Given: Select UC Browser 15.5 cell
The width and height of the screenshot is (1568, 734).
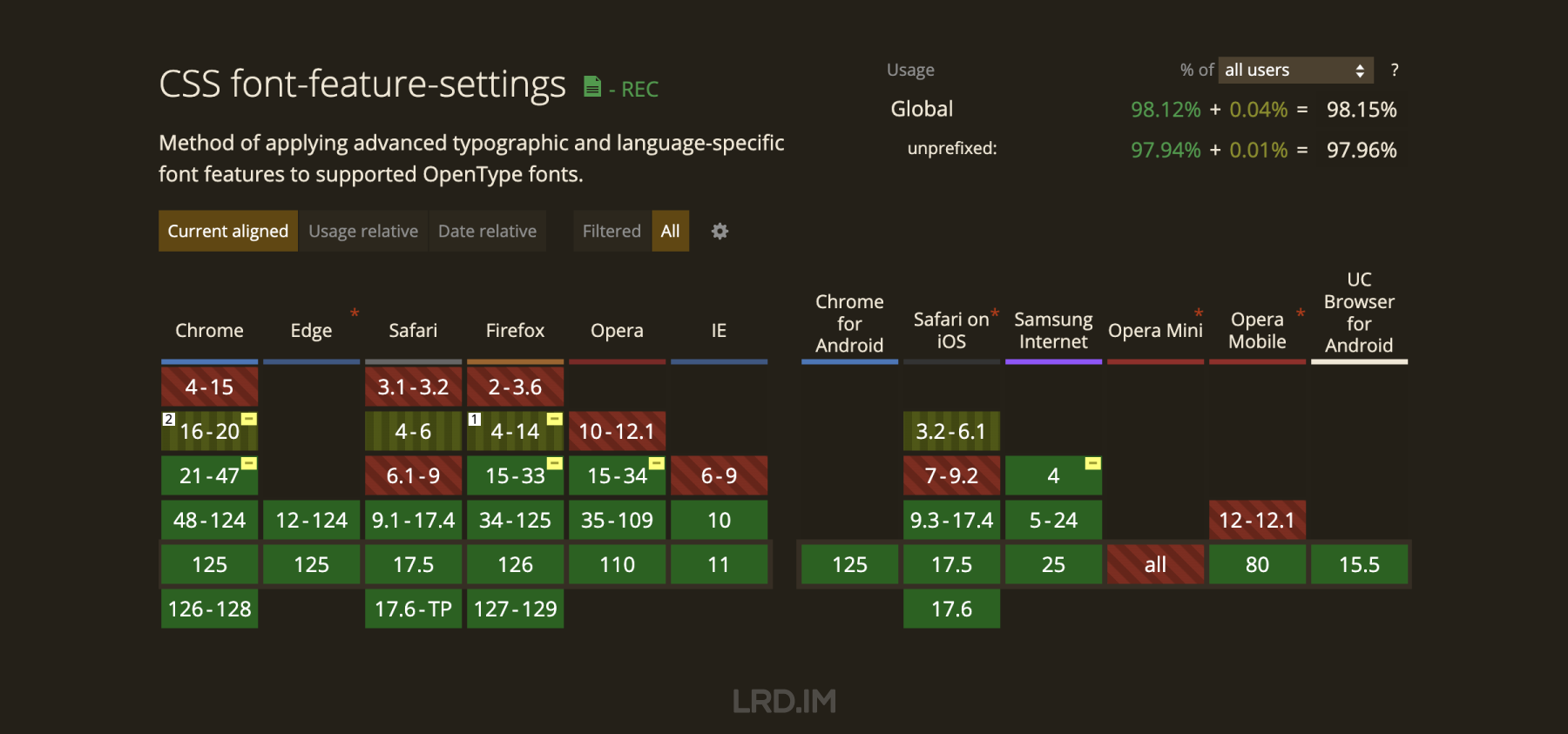Looking at the screenshot, I should click(x=1359, y=564).
